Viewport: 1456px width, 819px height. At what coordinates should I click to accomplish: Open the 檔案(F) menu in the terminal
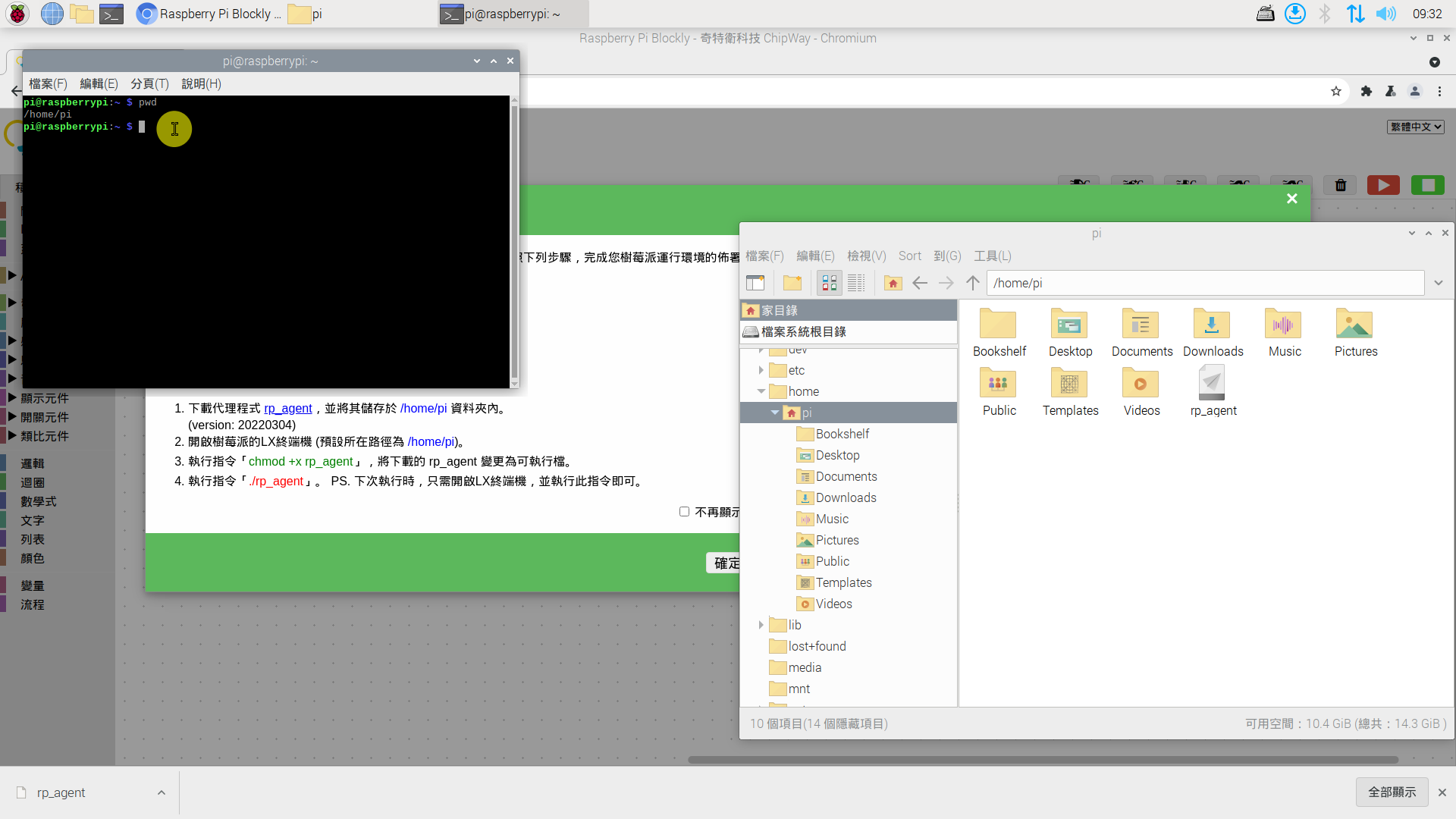(47, 83)
